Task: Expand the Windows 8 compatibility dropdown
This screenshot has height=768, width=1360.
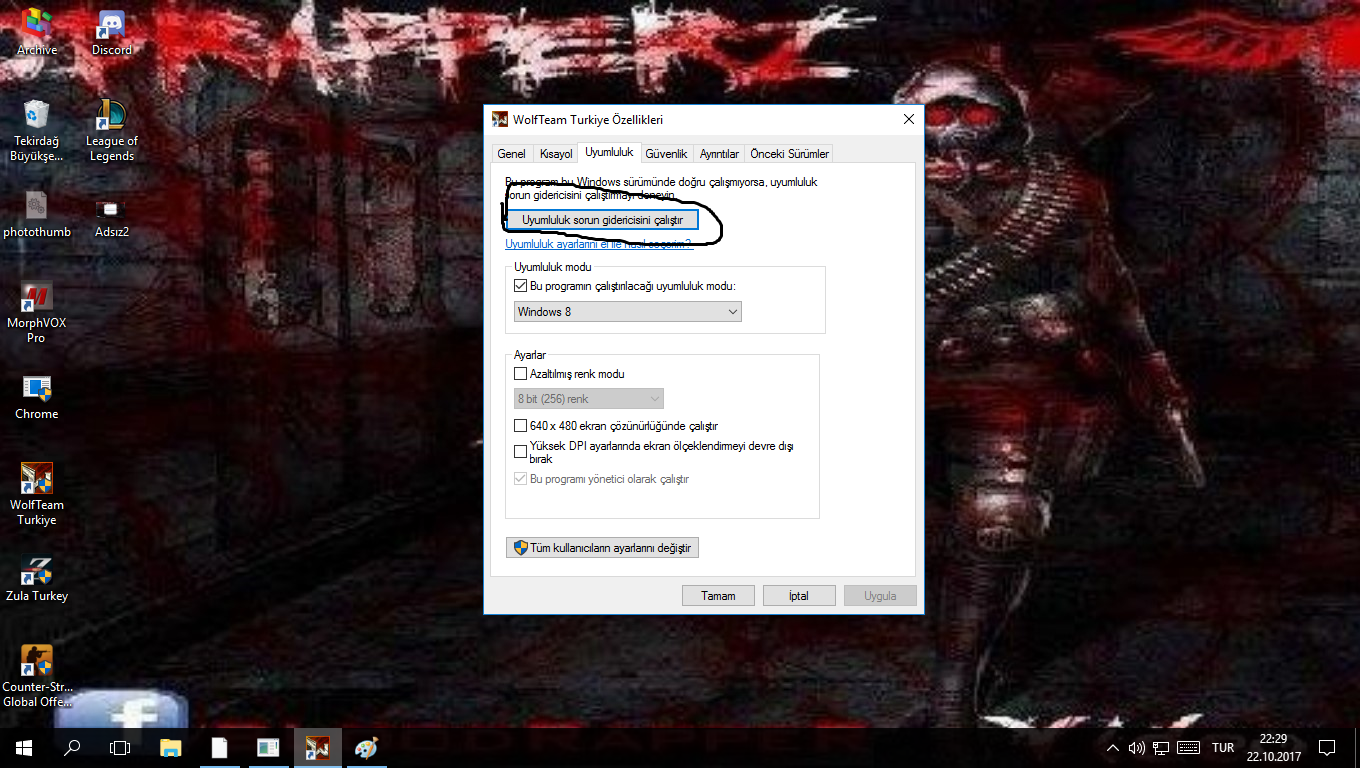Action: coord(628,312)
